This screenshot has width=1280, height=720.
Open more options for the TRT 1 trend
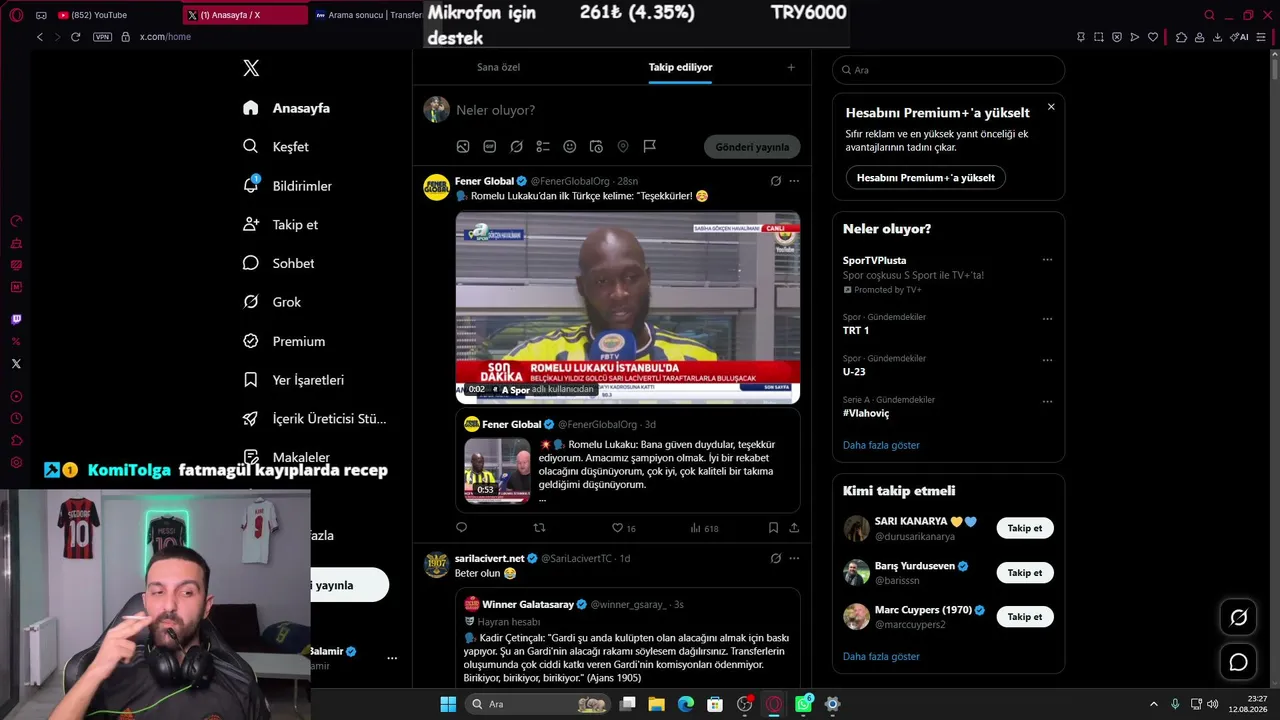[x=1047, y=319]
